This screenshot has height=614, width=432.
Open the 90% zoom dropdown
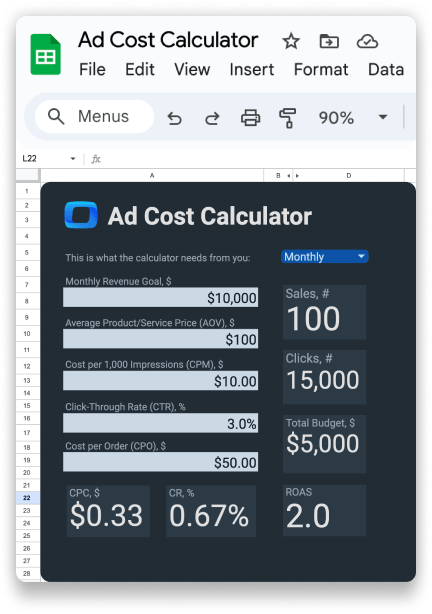pyautogui.click(x=383, y=117)
